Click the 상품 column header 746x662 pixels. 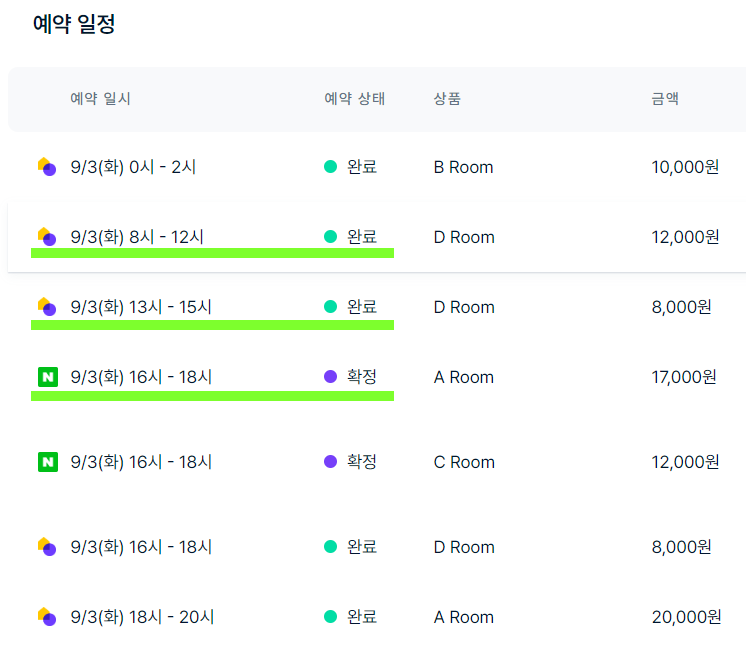pos(447,99)
